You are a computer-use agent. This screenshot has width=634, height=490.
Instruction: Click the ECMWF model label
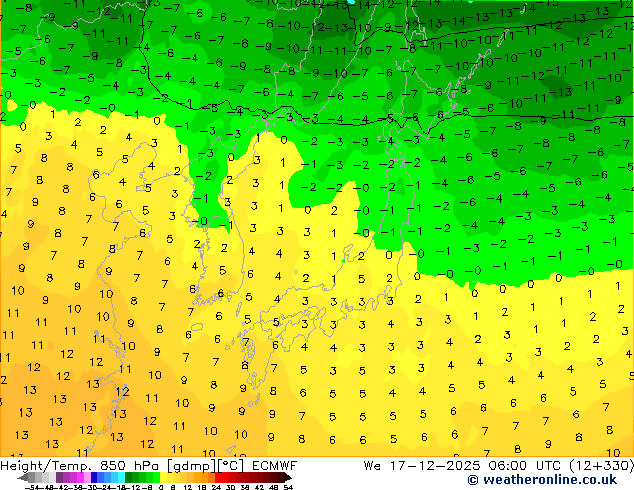point(274,466)
